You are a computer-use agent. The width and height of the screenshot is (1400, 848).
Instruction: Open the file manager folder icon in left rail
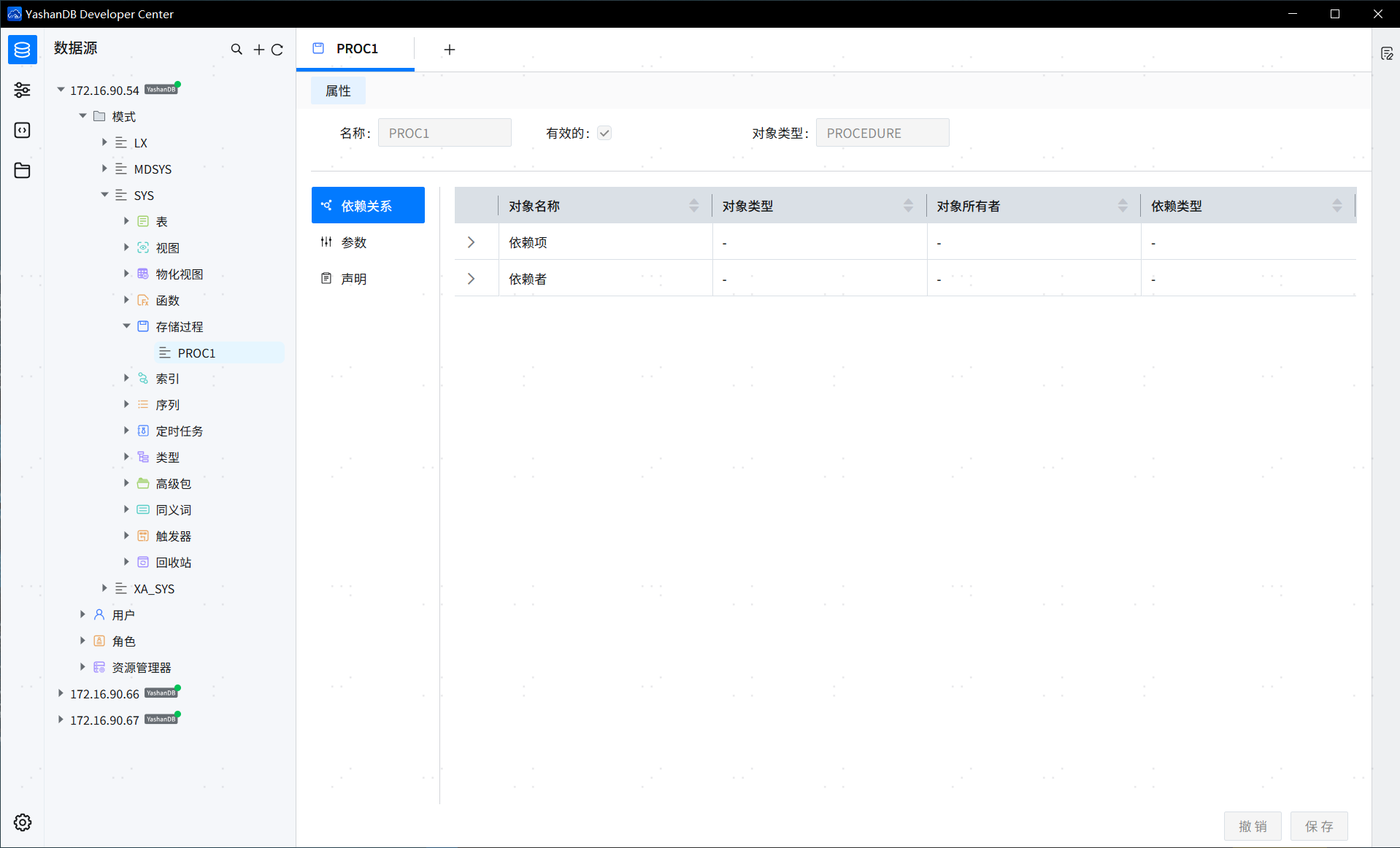tap(22, 170)
